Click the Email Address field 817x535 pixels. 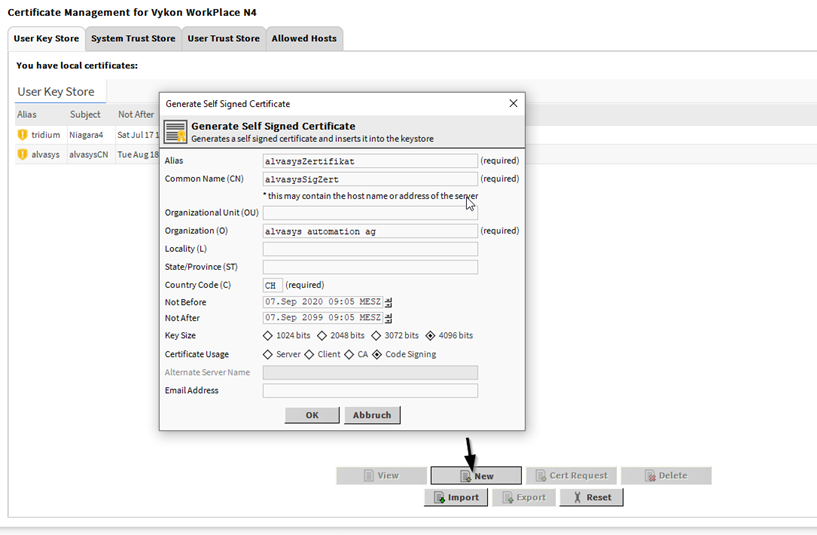coord(370,391)
